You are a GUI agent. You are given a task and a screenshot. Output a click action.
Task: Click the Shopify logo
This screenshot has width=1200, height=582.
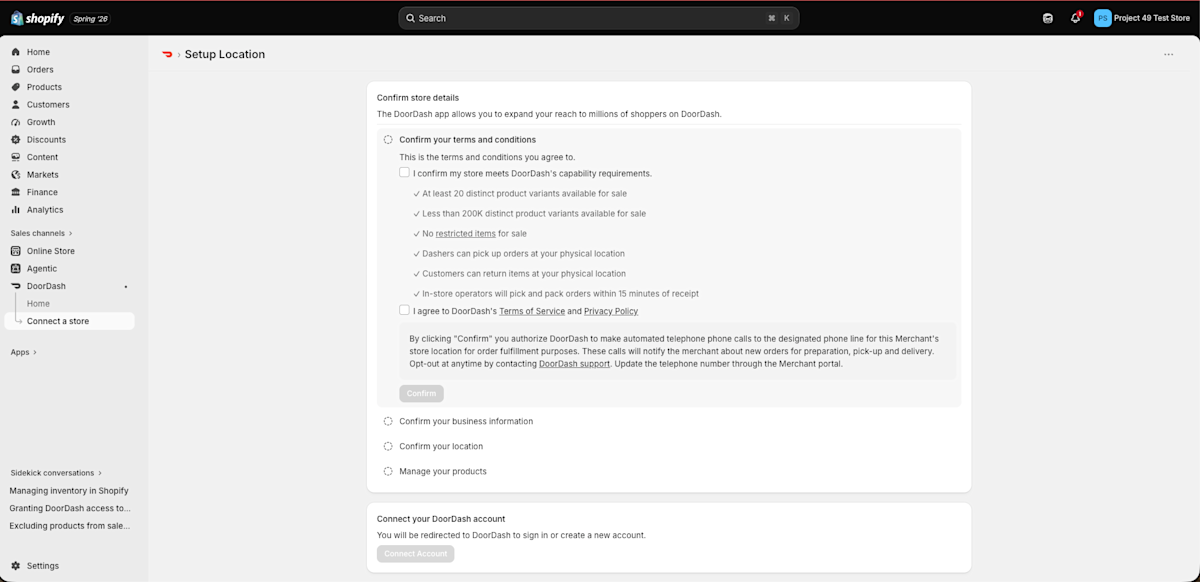click(38, 18)
